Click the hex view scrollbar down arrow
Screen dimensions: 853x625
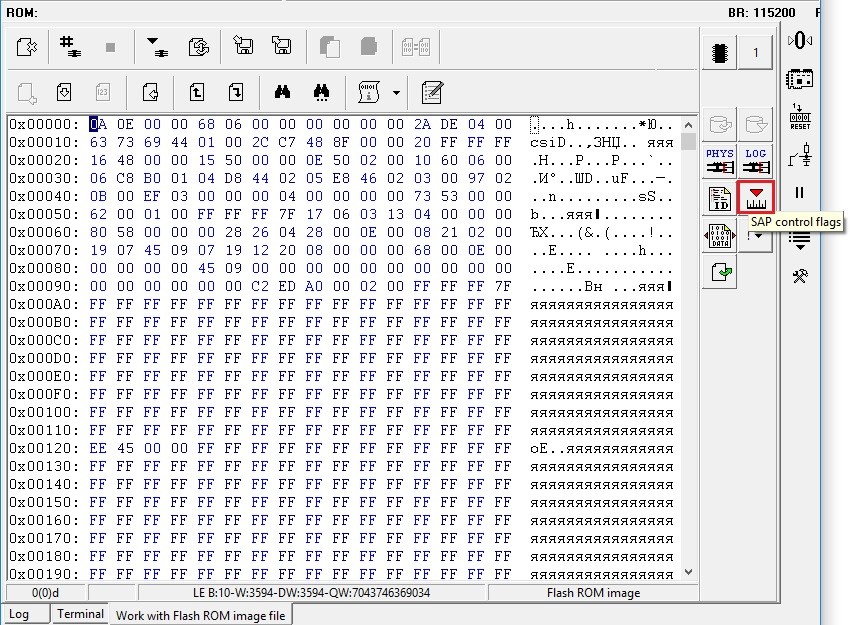click(688, 572)
